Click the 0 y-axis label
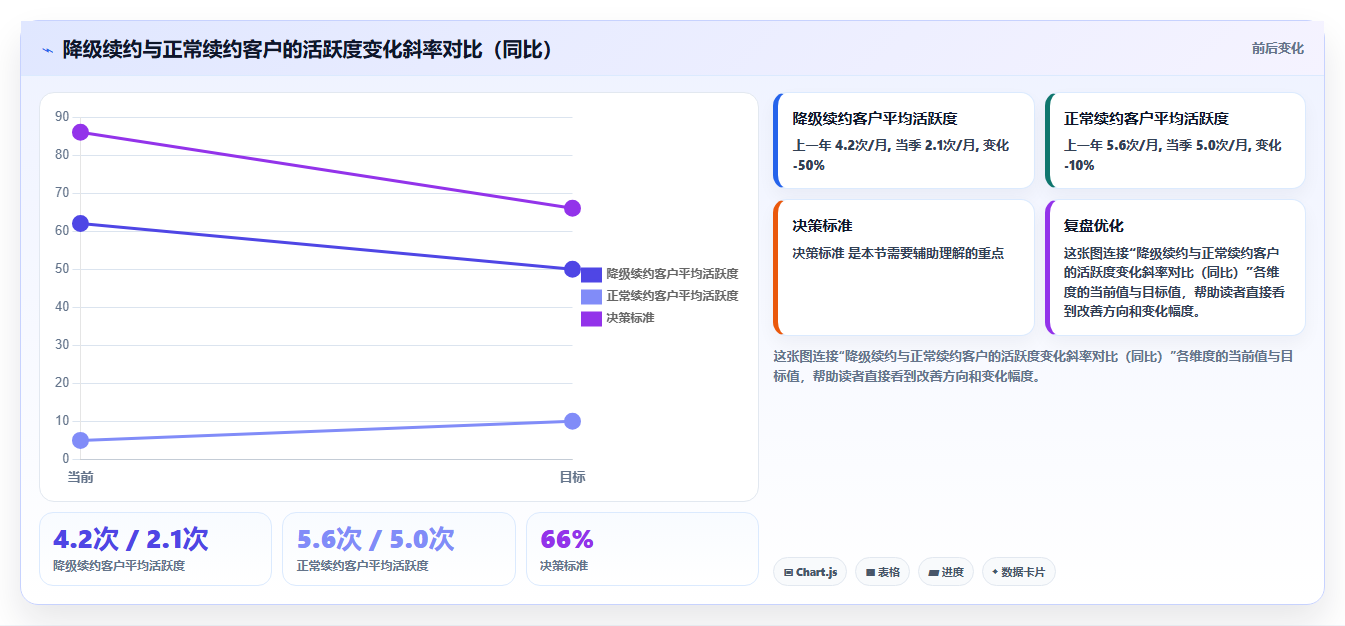1345x626 pixels. coord(65,459)
